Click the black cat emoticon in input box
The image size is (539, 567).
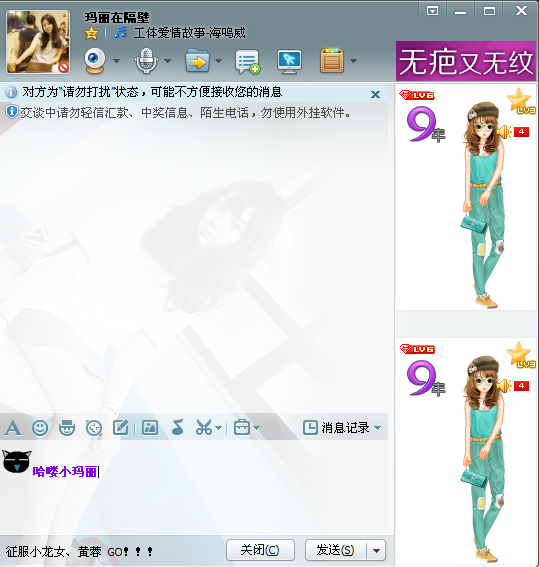[17, 461]
